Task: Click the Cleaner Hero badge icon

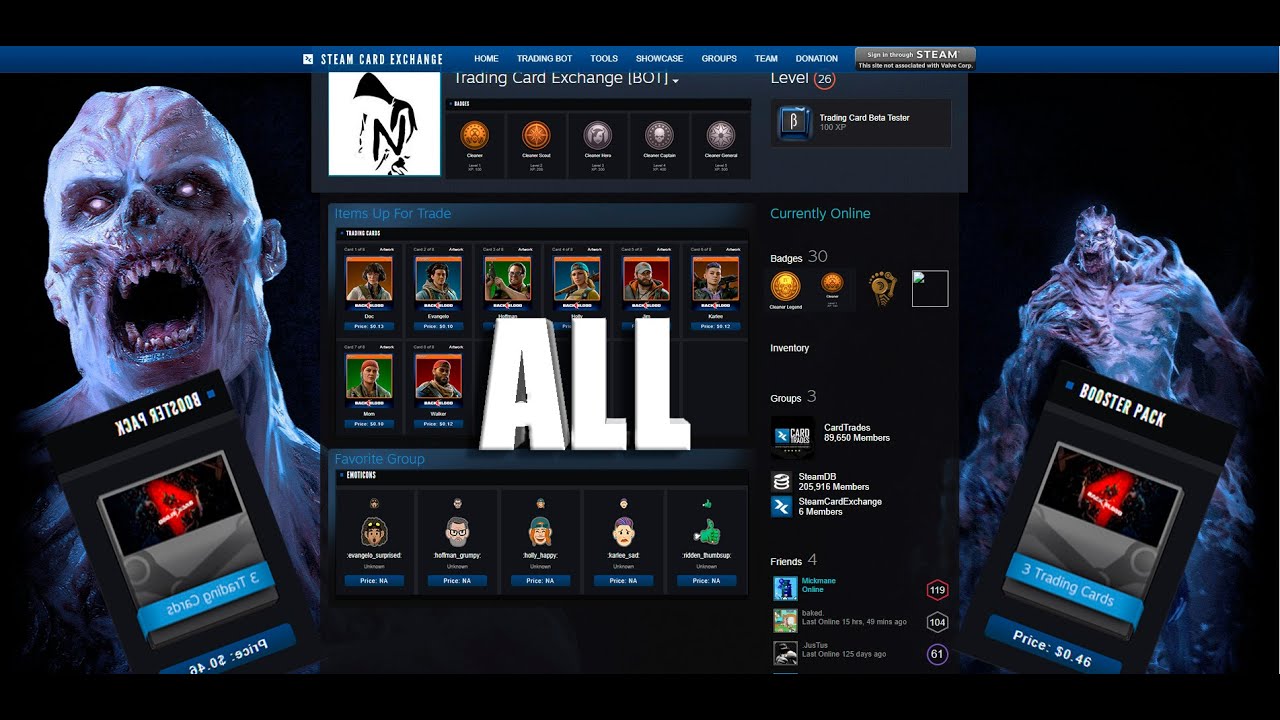Action: click(598, 135)
